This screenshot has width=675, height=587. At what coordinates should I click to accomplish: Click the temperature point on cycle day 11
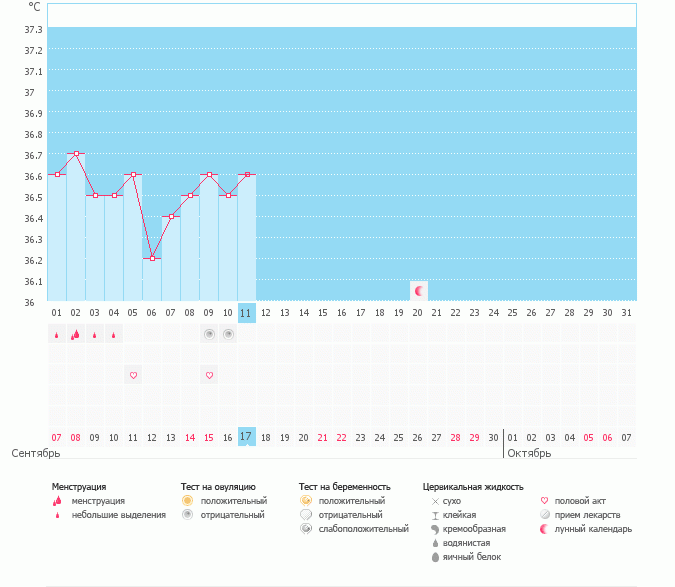247,175
